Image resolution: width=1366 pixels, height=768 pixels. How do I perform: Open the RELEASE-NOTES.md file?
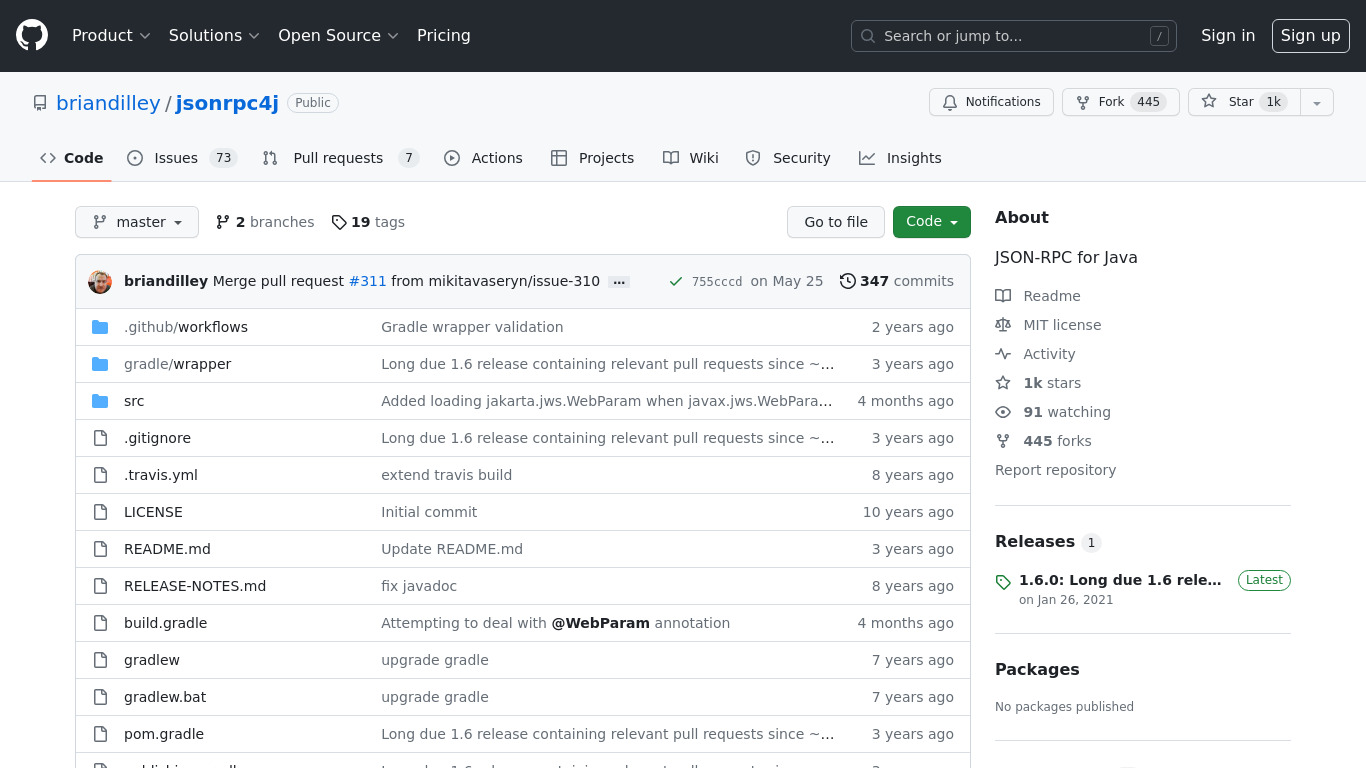click(195, 586)
